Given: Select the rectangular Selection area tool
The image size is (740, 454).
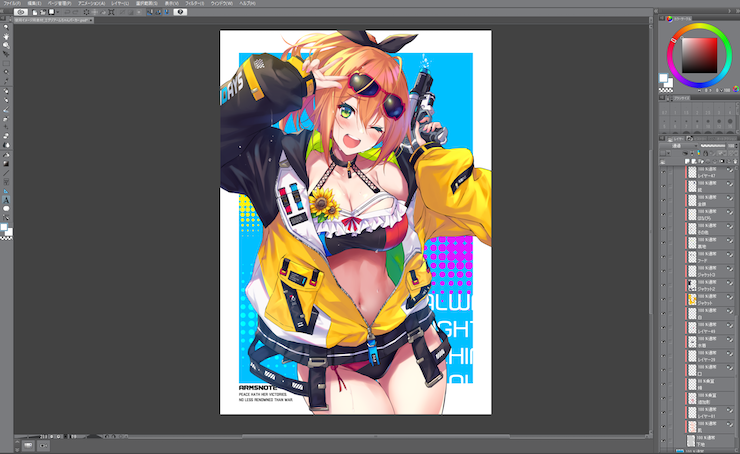Looking at the screenshot, I should 6,63.
